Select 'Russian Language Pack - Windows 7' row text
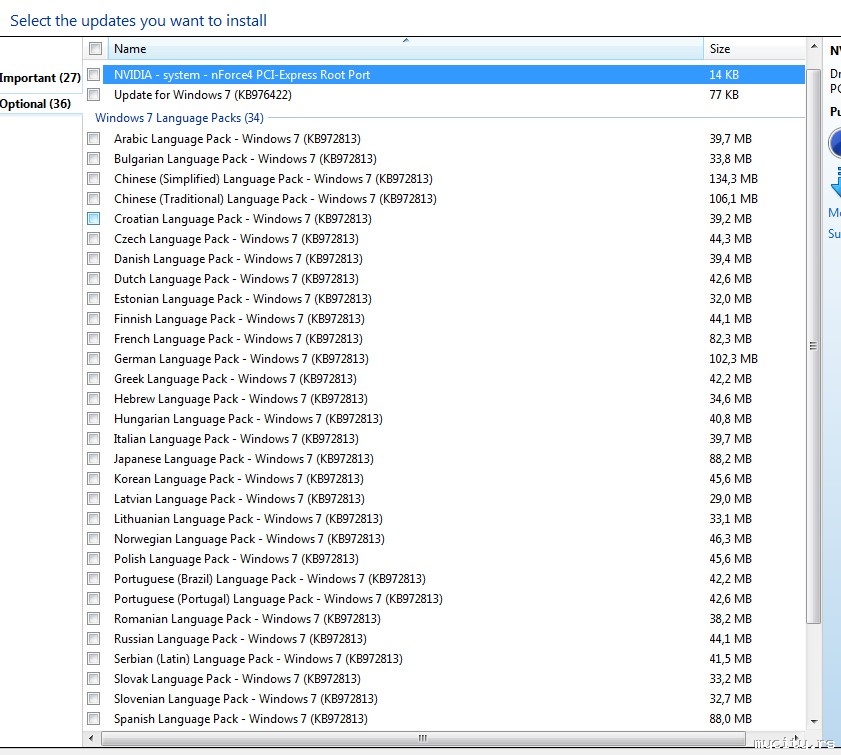 (240, 639)
